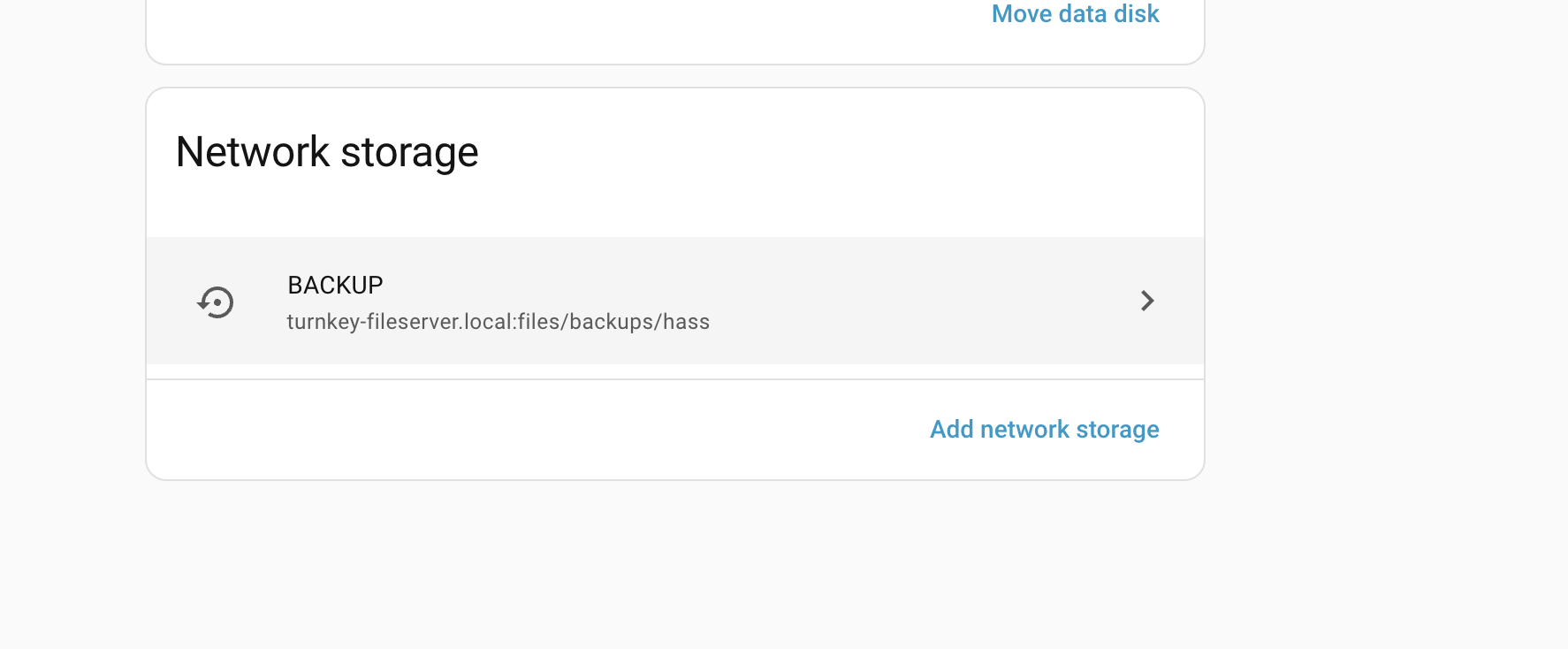Screen dimensions: 1568x649
Task: Expand BACKUP details with the chevron arrow
Action: pyautogui.click(x=1146, y=301)
